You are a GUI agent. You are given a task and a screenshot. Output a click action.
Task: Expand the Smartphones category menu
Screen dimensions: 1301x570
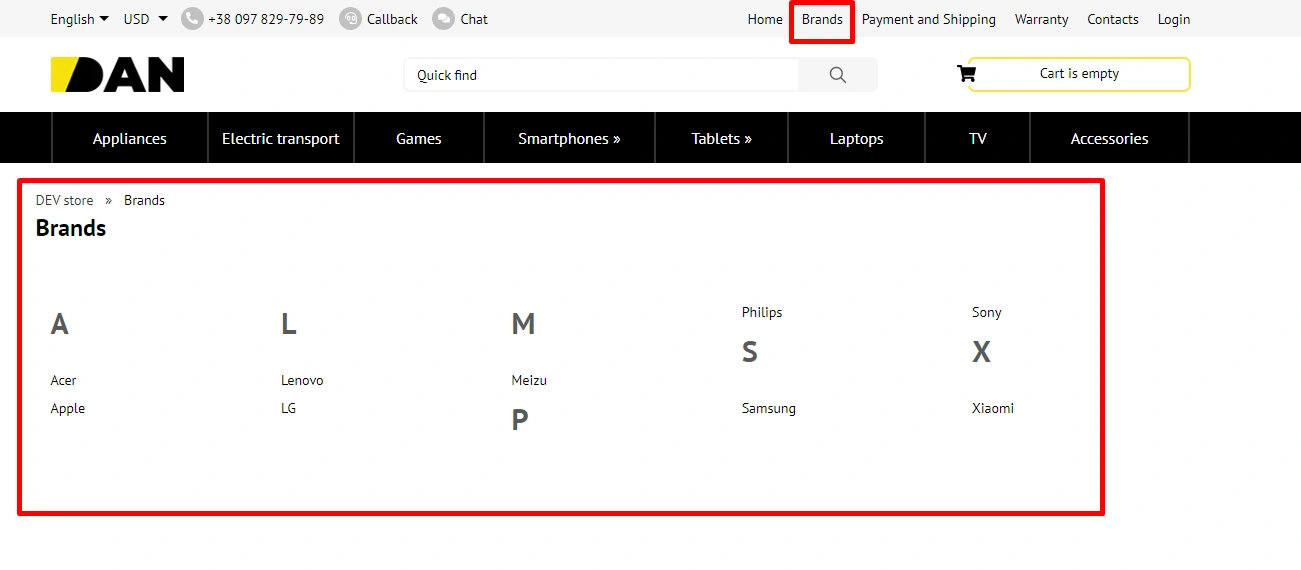[x=569, y=139]
